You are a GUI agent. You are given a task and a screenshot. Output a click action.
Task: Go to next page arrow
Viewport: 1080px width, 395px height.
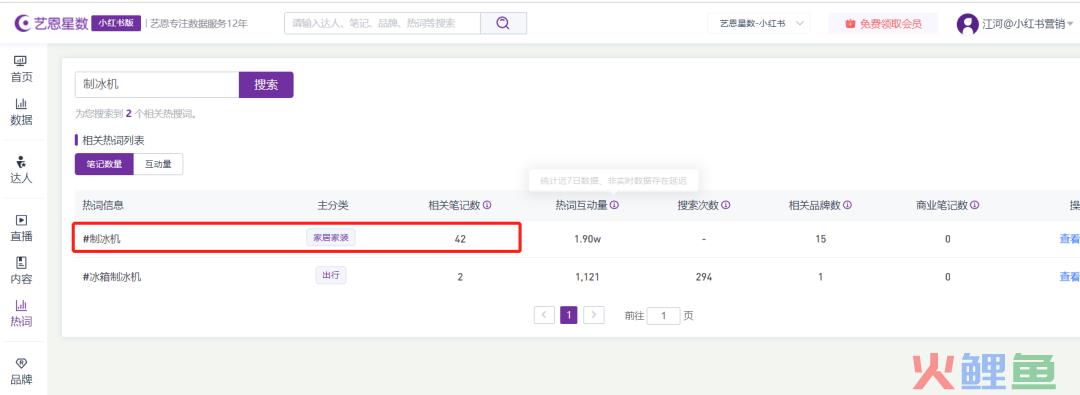[x=594, y=315]
